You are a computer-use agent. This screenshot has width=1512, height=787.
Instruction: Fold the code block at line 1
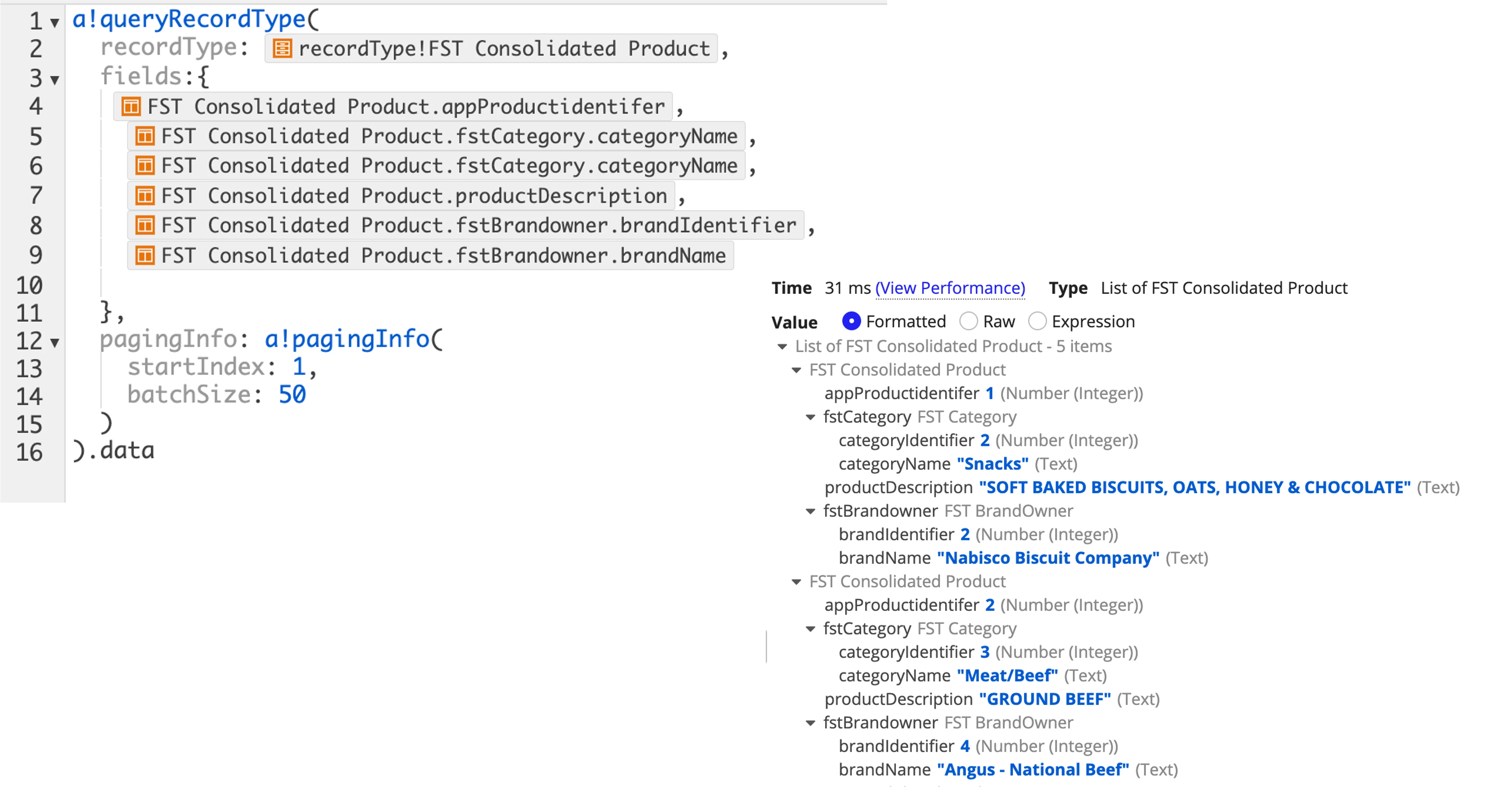55,23
